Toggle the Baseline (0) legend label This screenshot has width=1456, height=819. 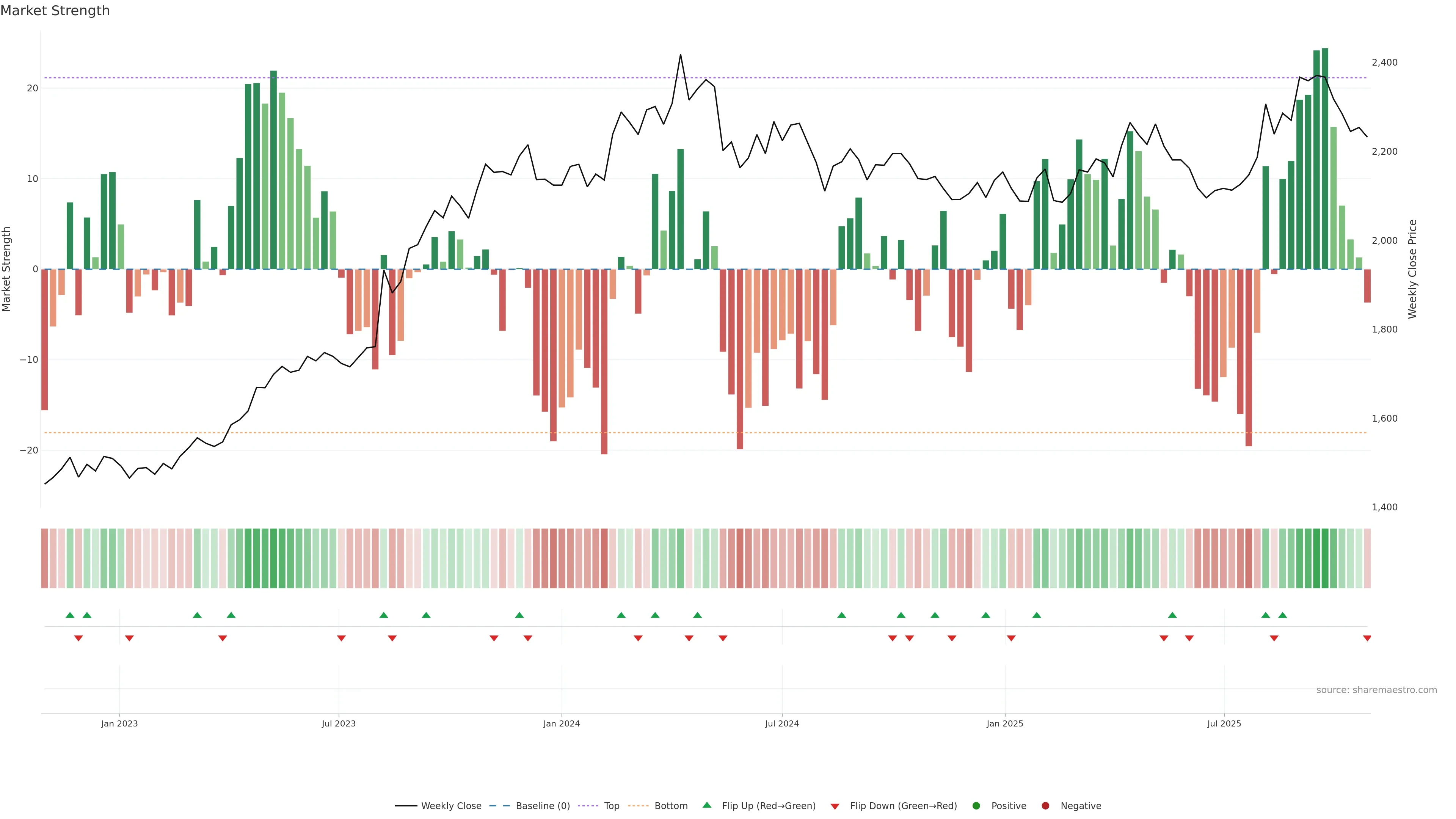543,805
